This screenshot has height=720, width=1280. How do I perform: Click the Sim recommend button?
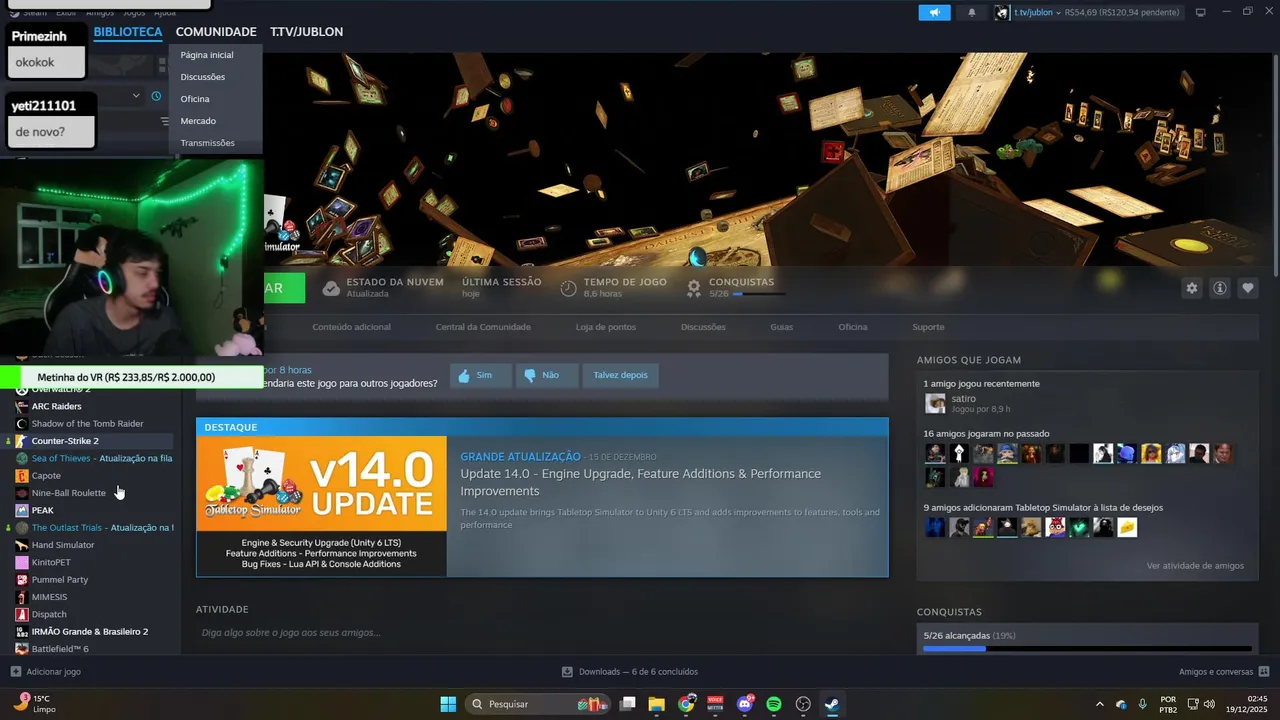click(481, 376)
